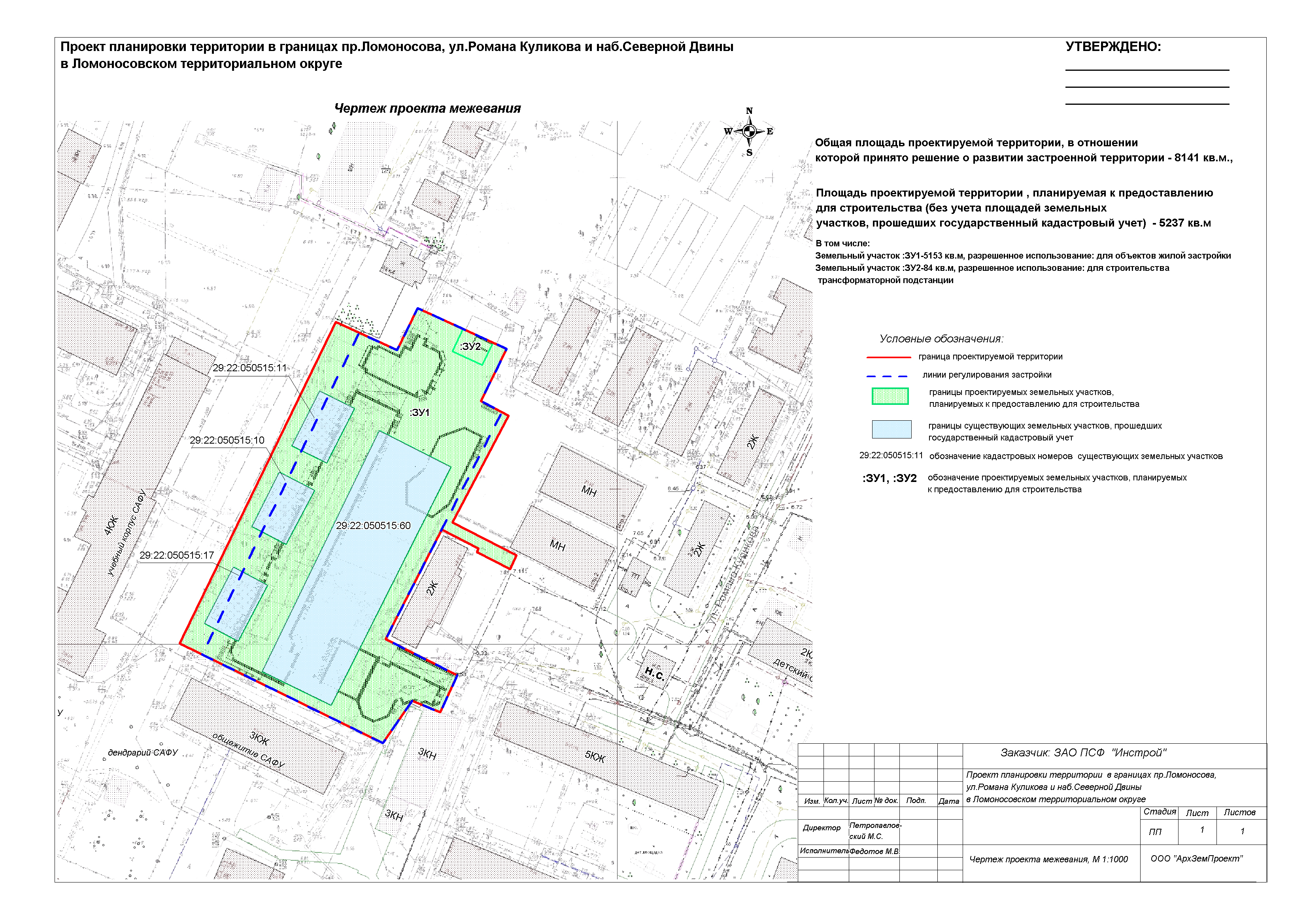Click the ООО "АрхЗемПроект" title block cell
This screenshot has height=924, width=1307.
(x=1197, y=858)
